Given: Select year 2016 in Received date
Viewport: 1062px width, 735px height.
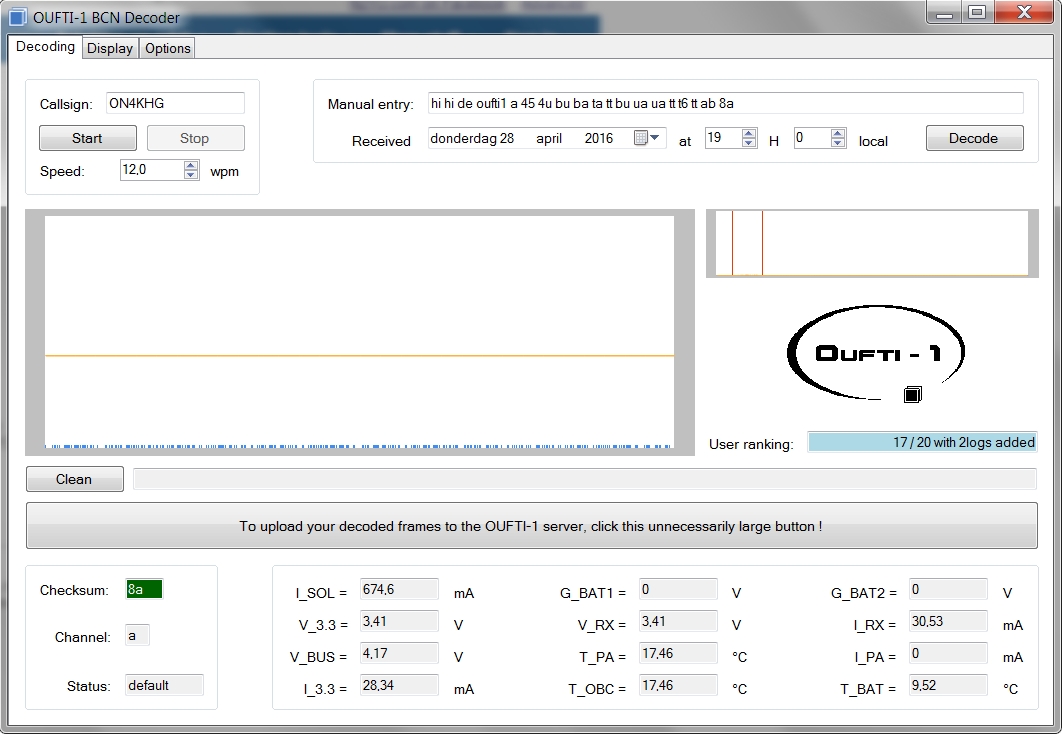Looking at the screenshot, I should (x=599, y=138).
